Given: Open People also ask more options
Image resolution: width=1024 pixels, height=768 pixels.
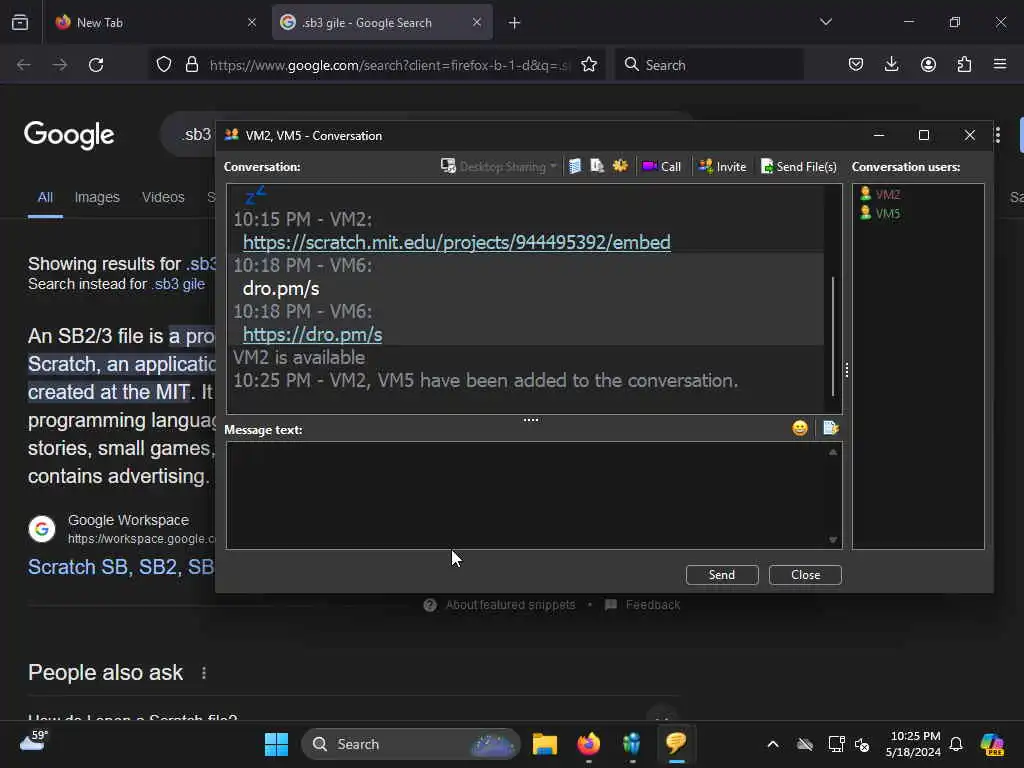Looking at the screenshot, I should pyautogui.click(x=204, y=673).
